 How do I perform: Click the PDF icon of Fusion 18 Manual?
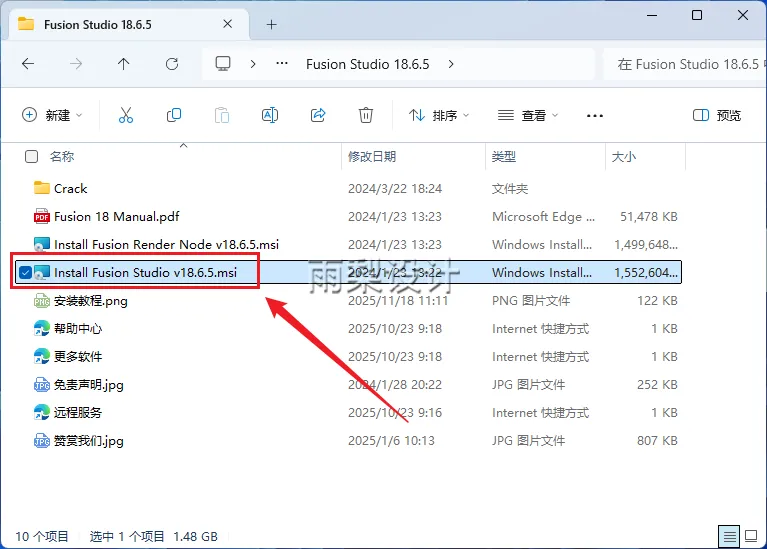point(42,216)
